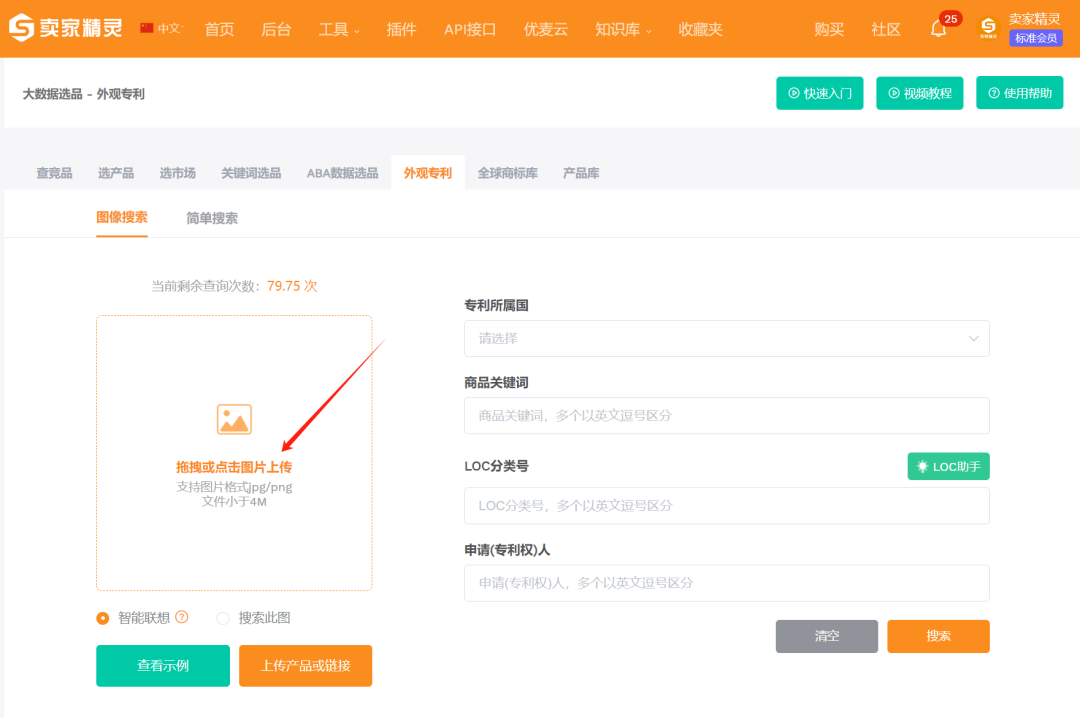Open the LOC助手 assistant

click(948, 466)
